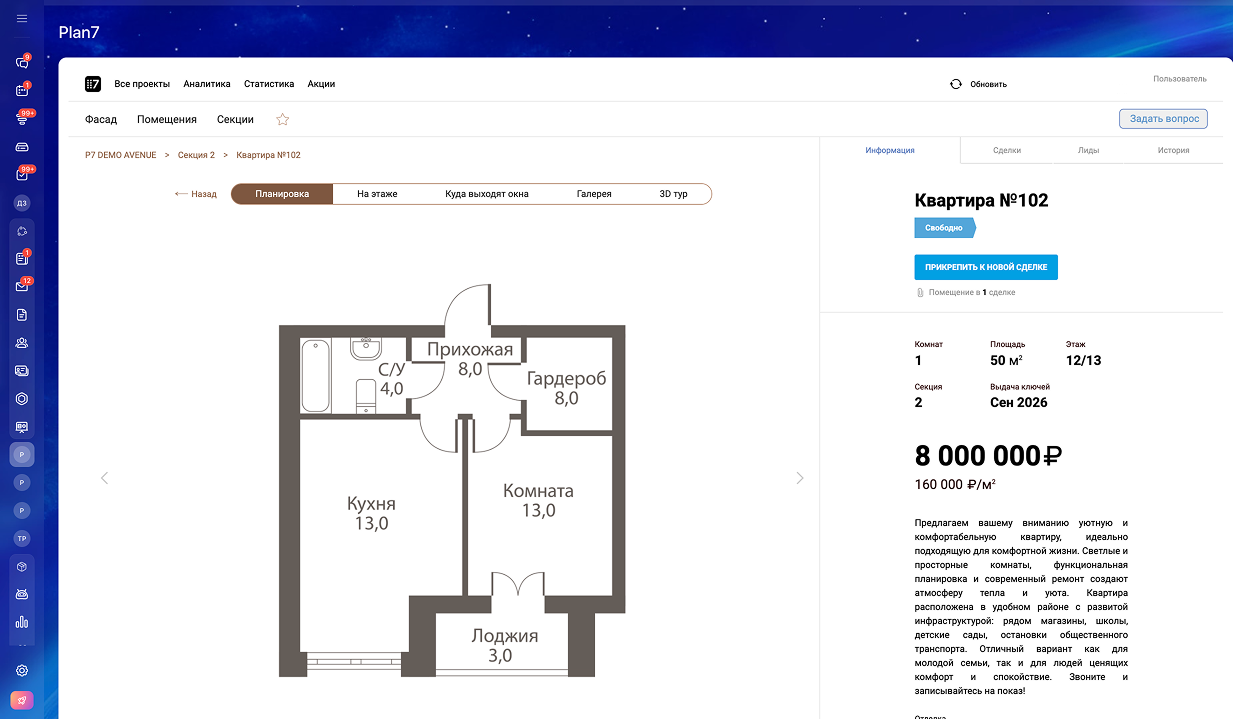Select the 3D тур tab
This screenshot has width=1233, height=719.
[x=673, y=194]
